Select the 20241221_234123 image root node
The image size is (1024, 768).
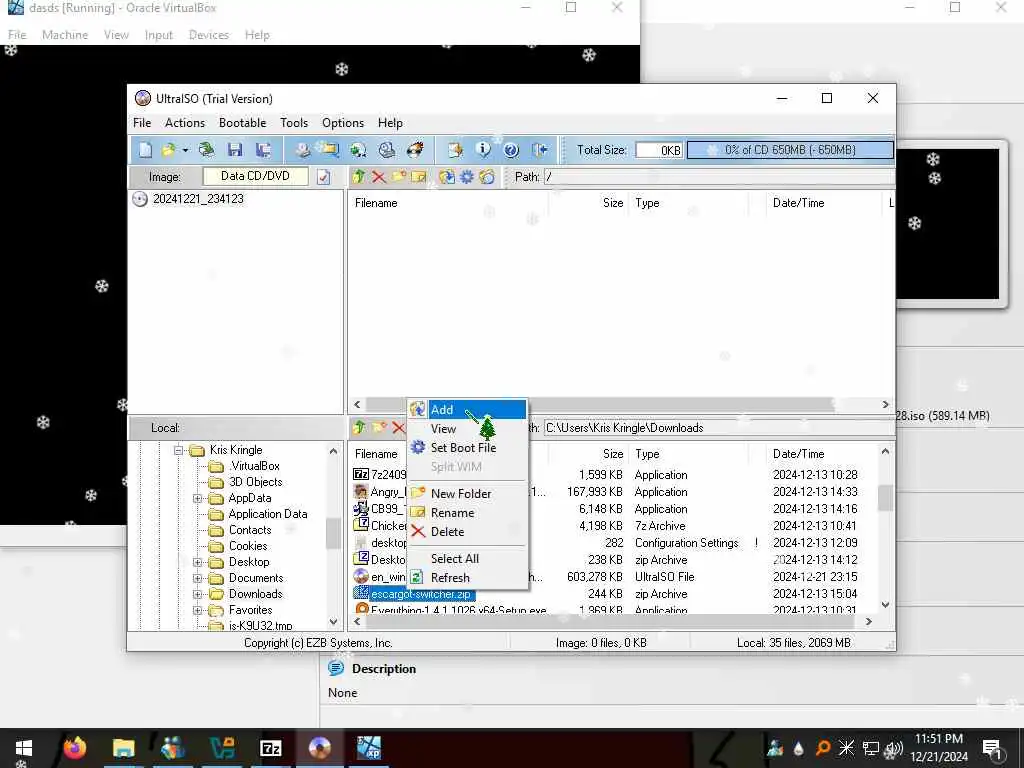(198, 199)
